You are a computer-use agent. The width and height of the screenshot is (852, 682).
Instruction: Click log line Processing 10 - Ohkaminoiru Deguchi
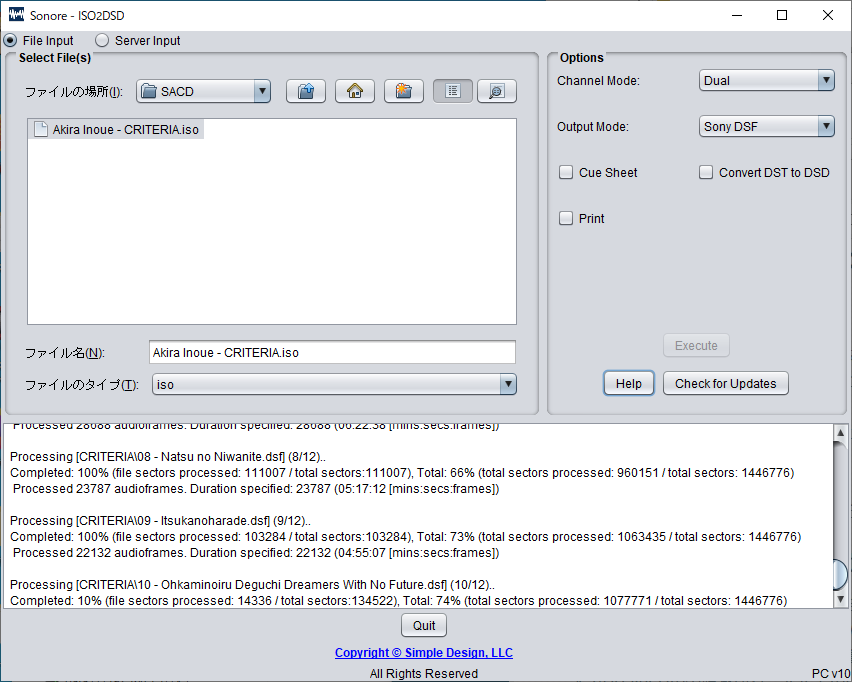[253, 585]
